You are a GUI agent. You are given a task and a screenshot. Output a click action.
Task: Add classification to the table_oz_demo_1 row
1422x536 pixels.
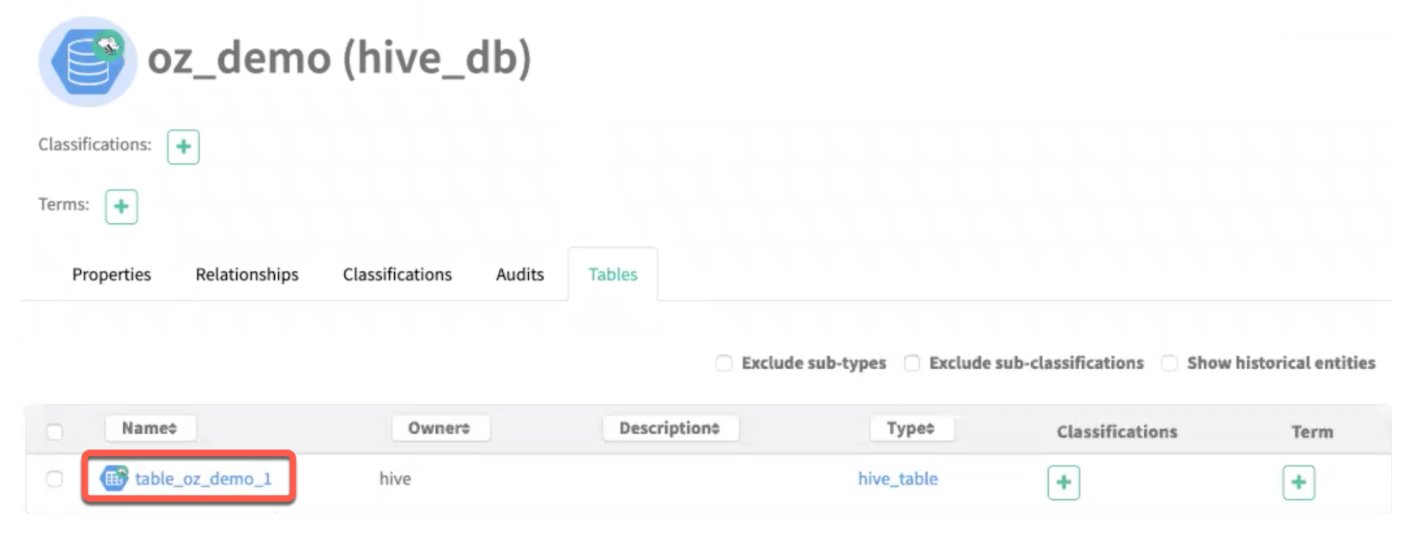(1063, 483)
